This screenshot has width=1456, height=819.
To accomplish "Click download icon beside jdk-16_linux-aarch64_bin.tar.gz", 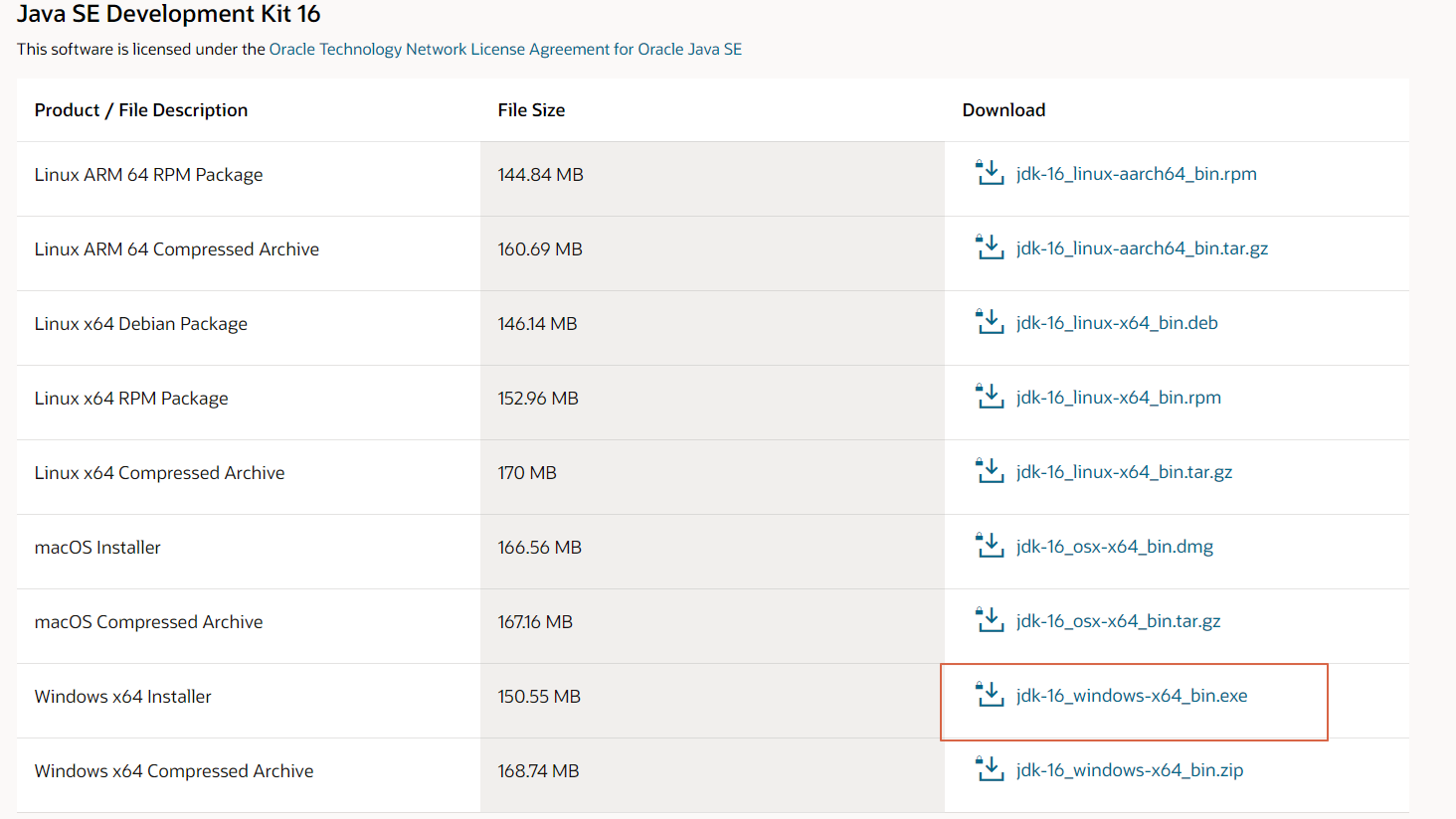I will click(990, 247).
